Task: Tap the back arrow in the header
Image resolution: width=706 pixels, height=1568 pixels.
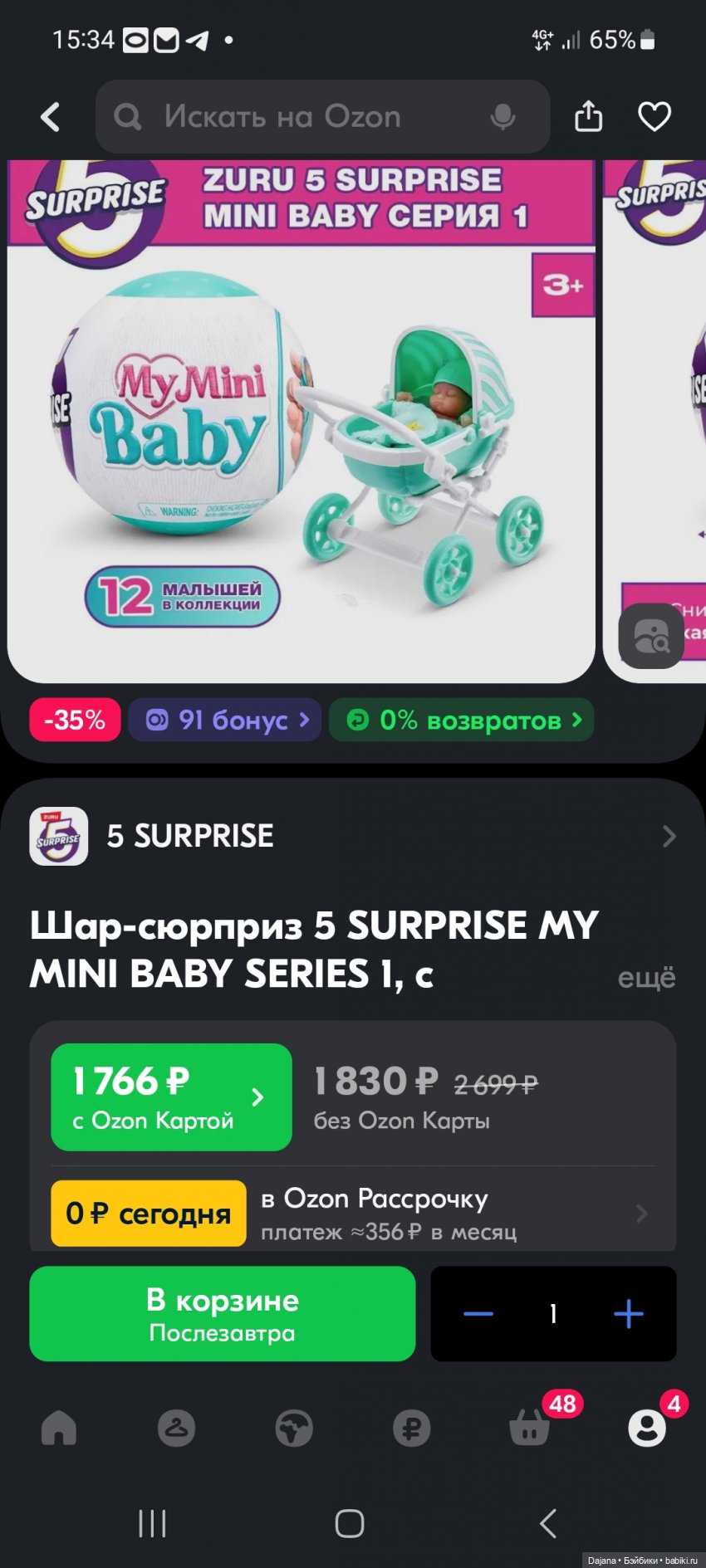Action: (x=51, y=117)
